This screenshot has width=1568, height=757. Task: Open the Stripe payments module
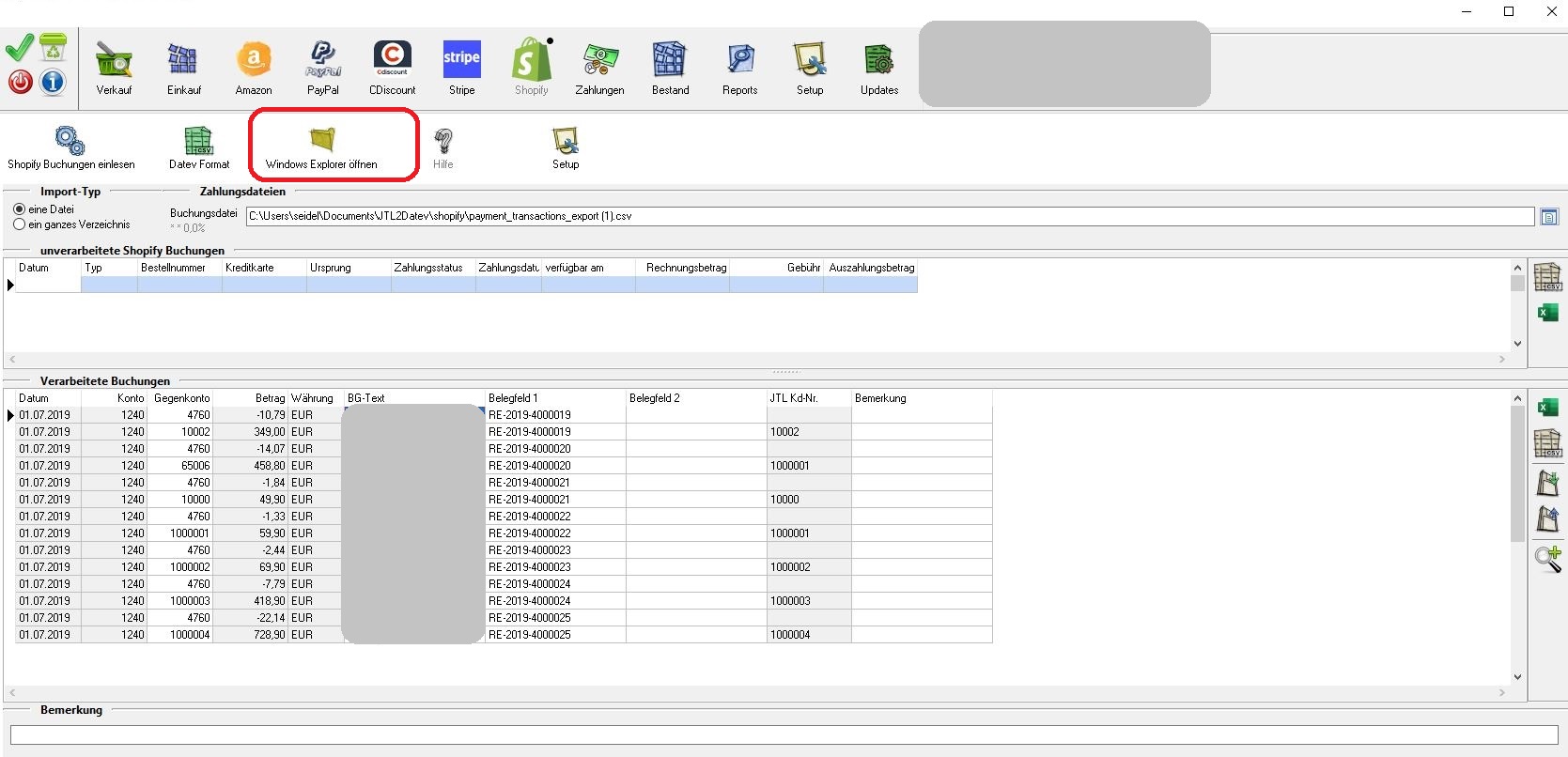pos(461,68)
